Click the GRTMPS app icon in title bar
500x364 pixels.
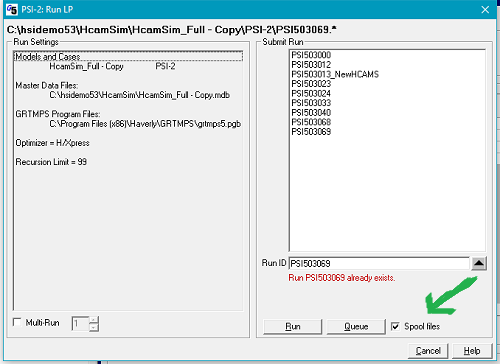[x=12, y=9]
